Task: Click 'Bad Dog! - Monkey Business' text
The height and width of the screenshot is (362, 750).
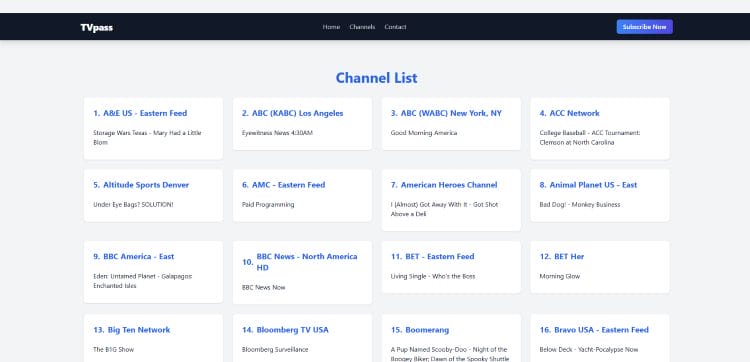Action: coord(580,205)
